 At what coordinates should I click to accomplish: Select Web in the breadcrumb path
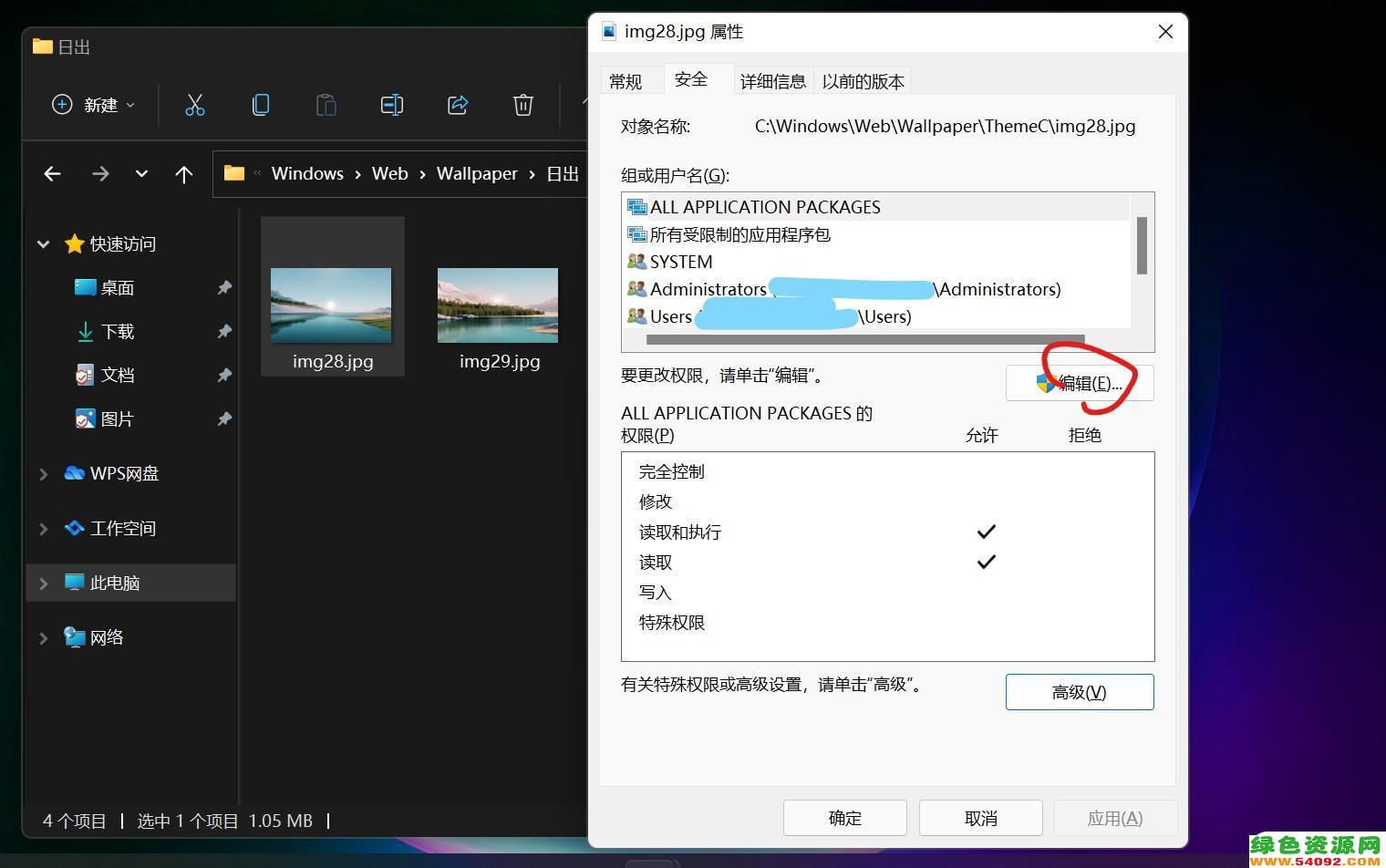pos(389,173)
